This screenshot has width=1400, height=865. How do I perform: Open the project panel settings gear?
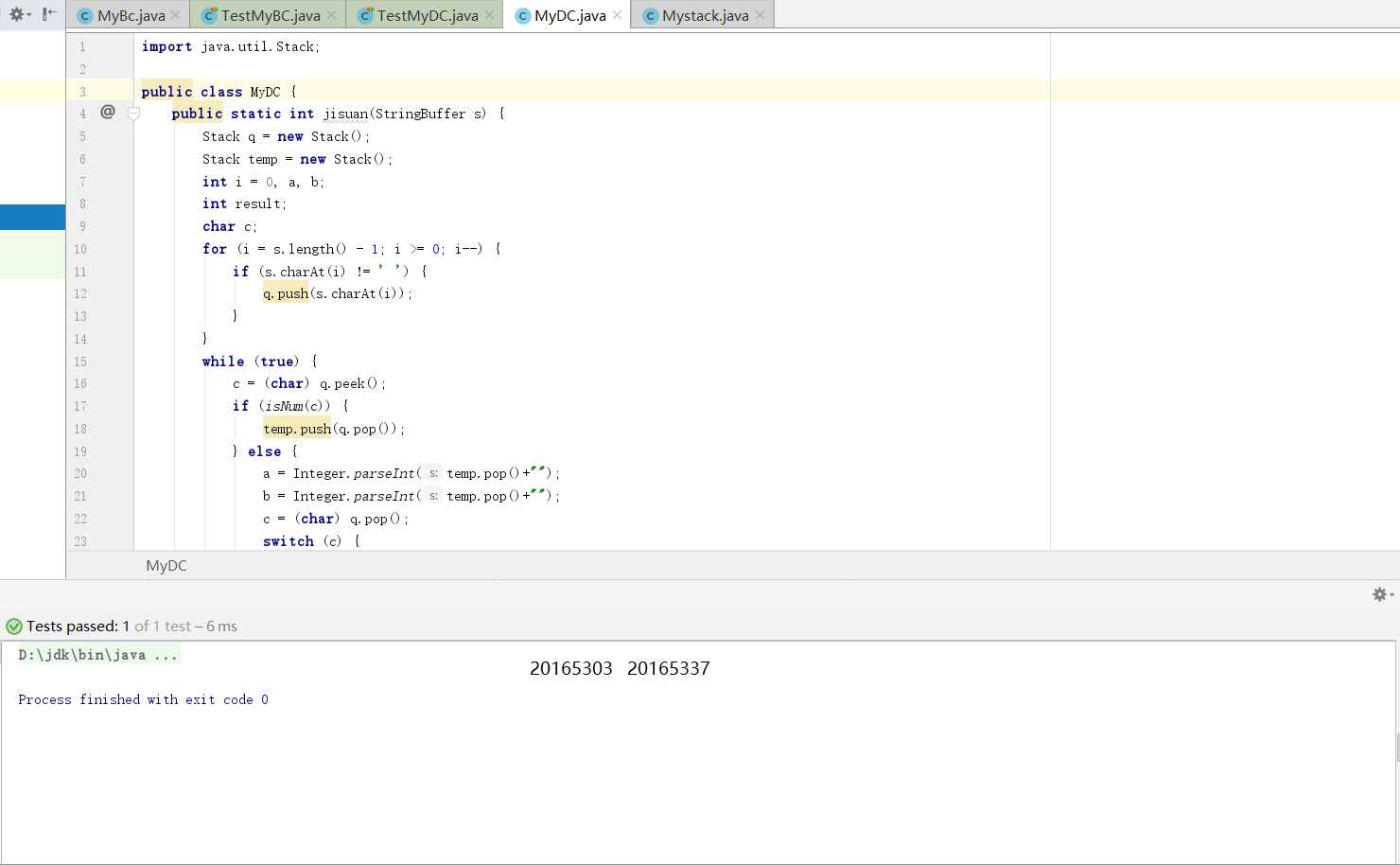19,14
